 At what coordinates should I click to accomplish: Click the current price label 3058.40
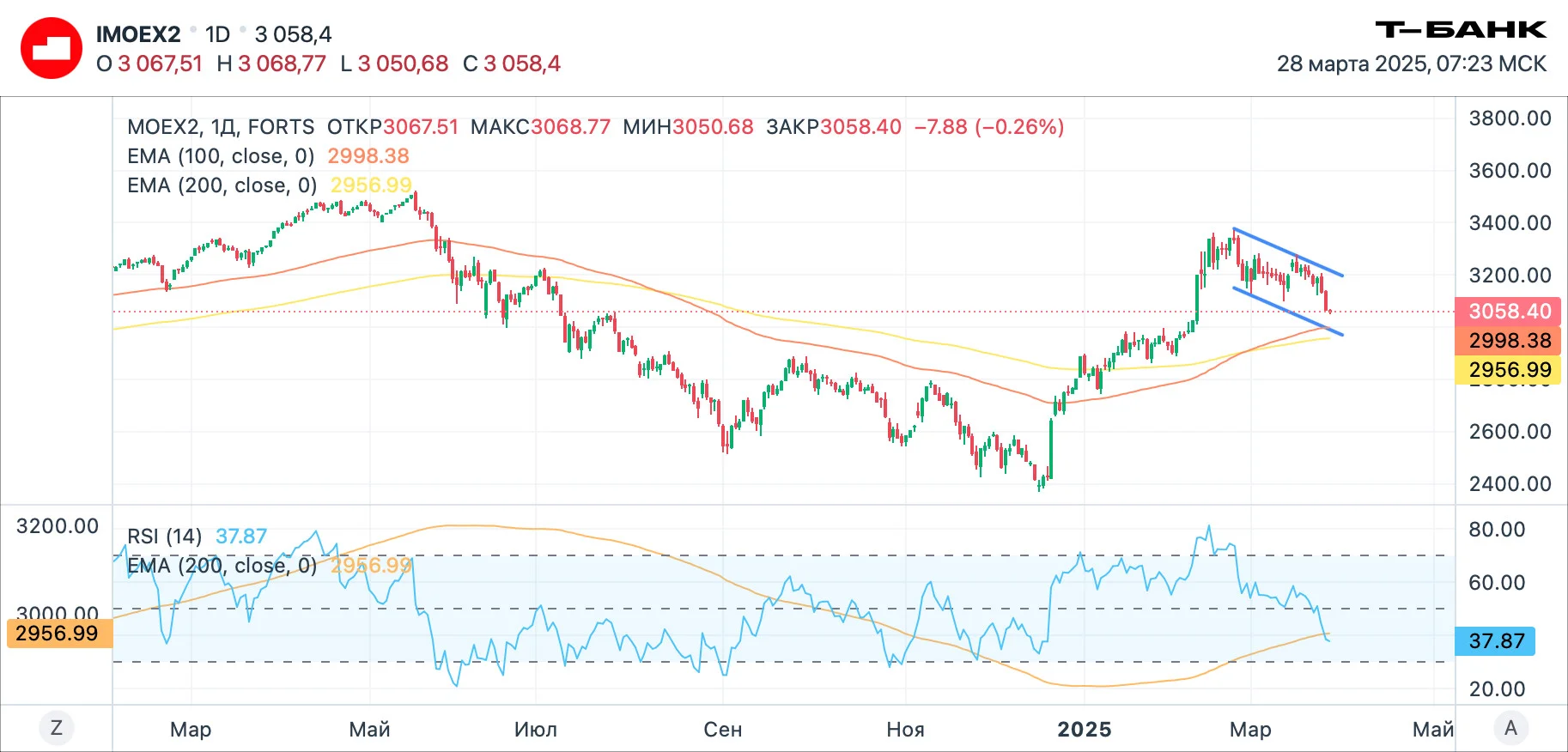point(1508,312)
